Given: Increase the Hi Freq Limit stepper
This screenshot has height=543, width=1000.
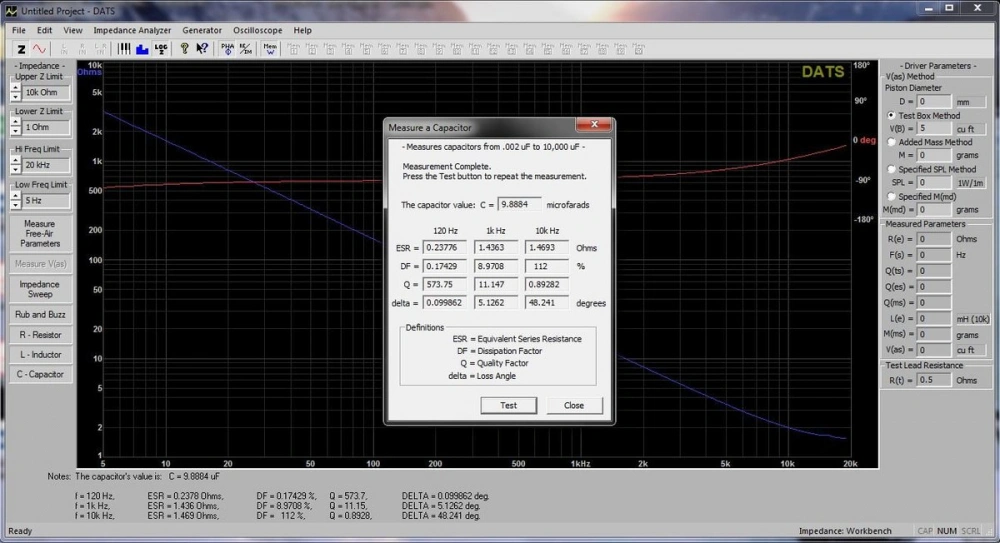Looking at the screenshot, I should click(x=16, y=161).
